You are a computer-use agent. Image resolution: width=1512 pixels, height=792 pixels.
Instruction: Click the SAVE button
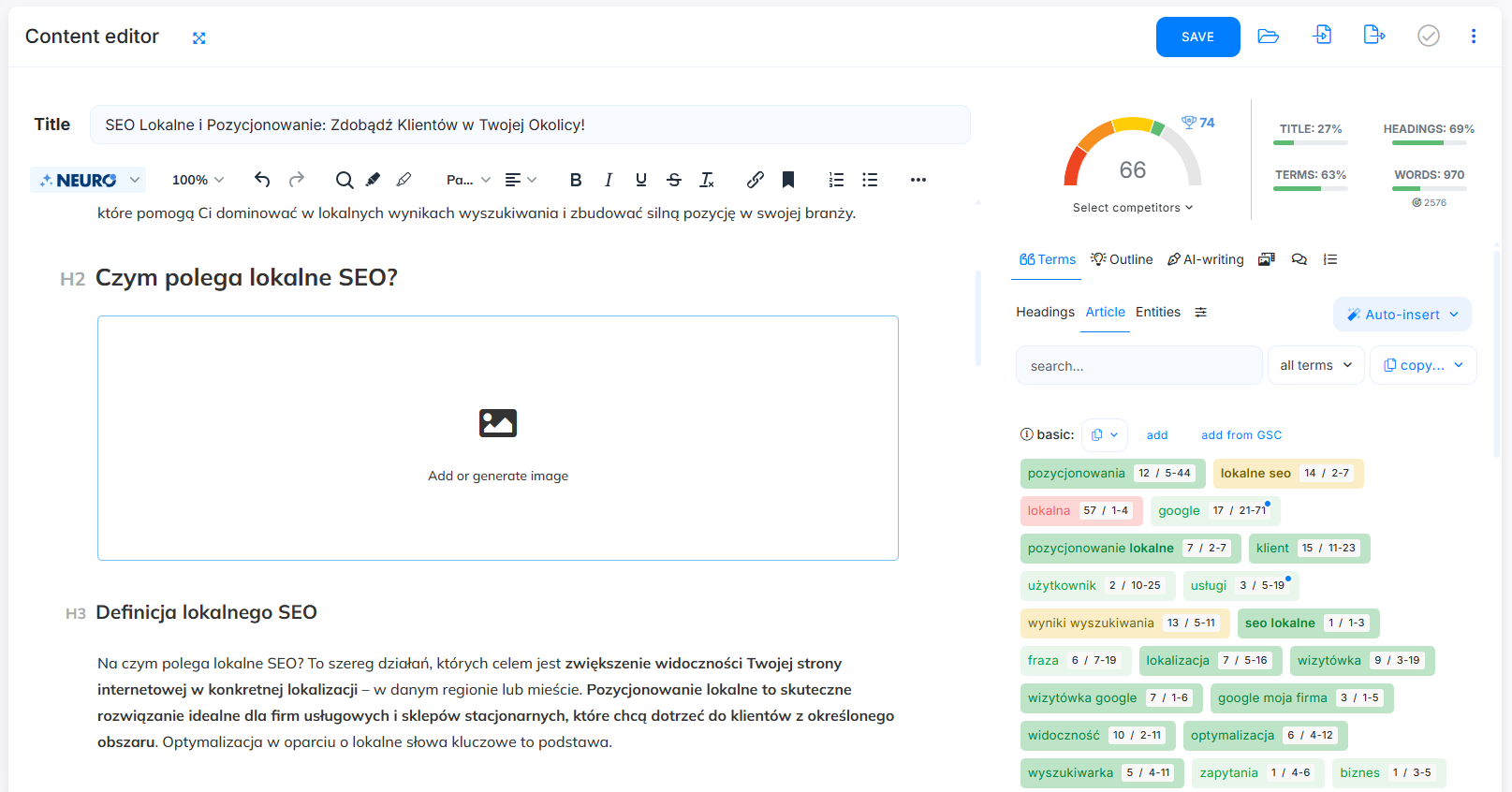point(1197,37)
